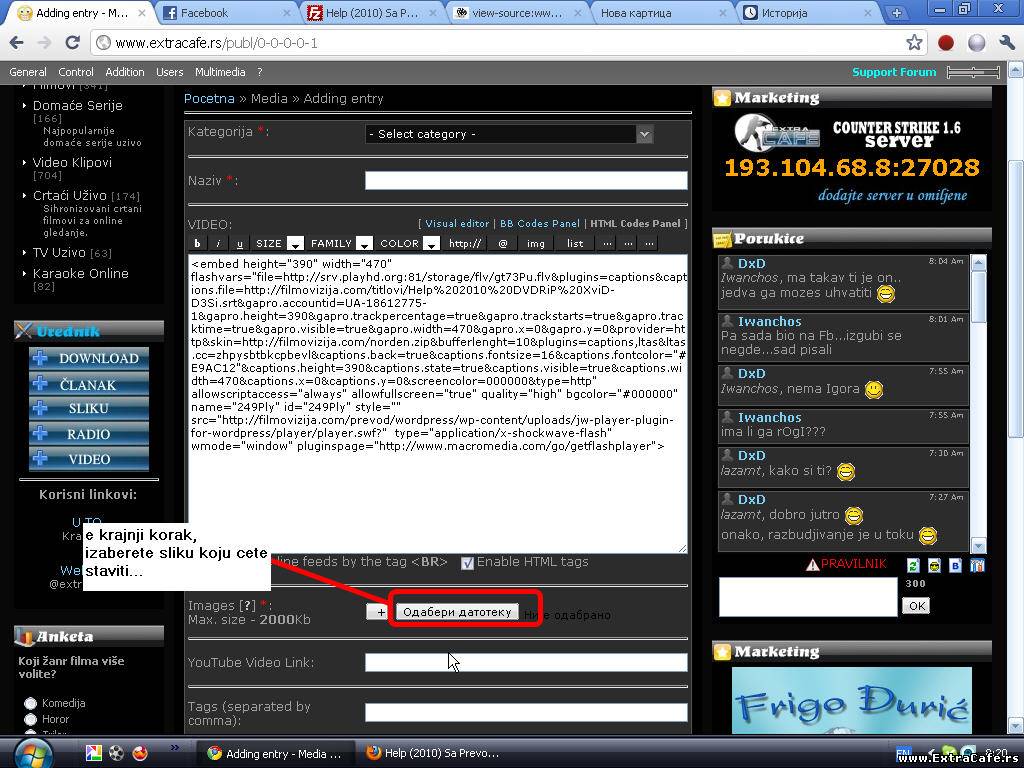Toggle the Enable HTML tags checkbox
This screenshot has height=768, width=1024.
[467, 563]
